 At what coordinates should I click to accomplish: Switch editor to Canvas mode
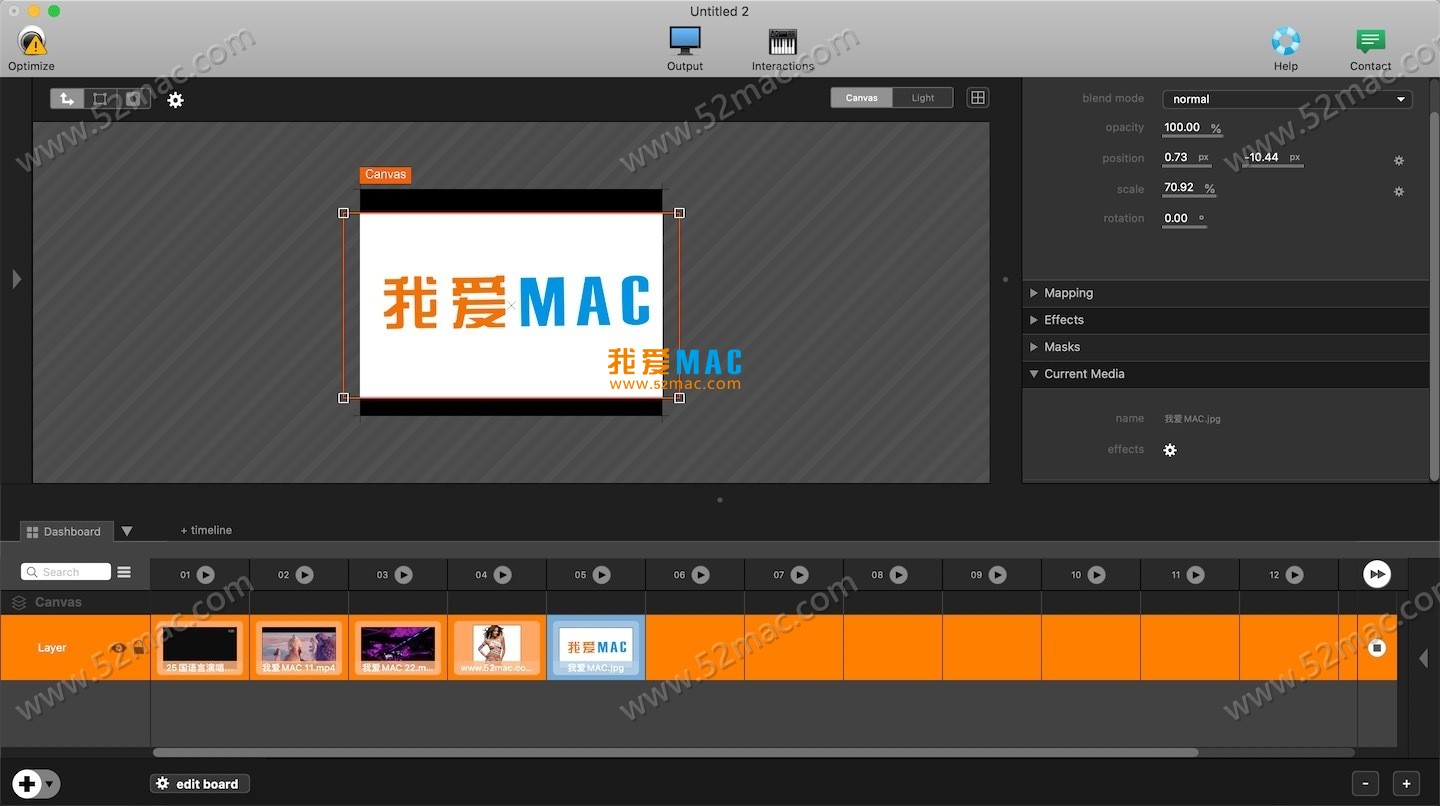coord(861,98)
